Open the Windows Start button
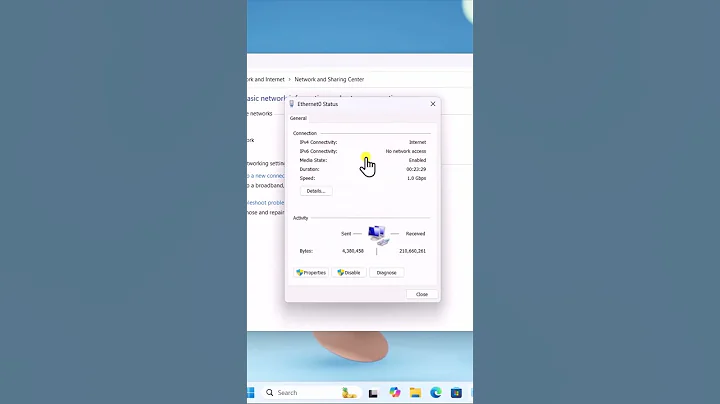The height and width of the screenshot is (404, 720). tap(251, 393)
